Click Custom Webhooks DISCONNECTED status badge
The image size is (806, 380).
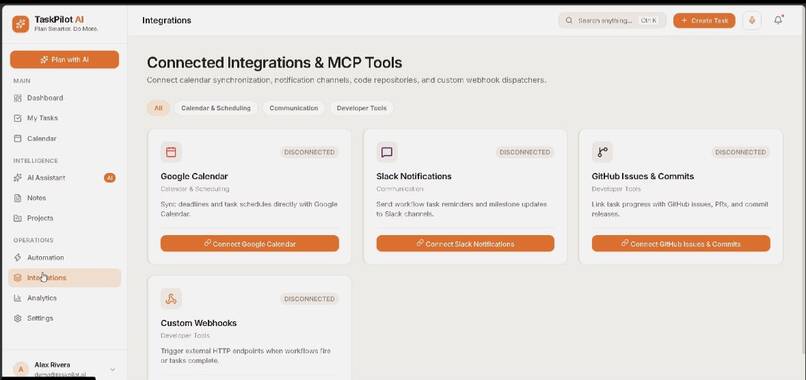point(309,299)
